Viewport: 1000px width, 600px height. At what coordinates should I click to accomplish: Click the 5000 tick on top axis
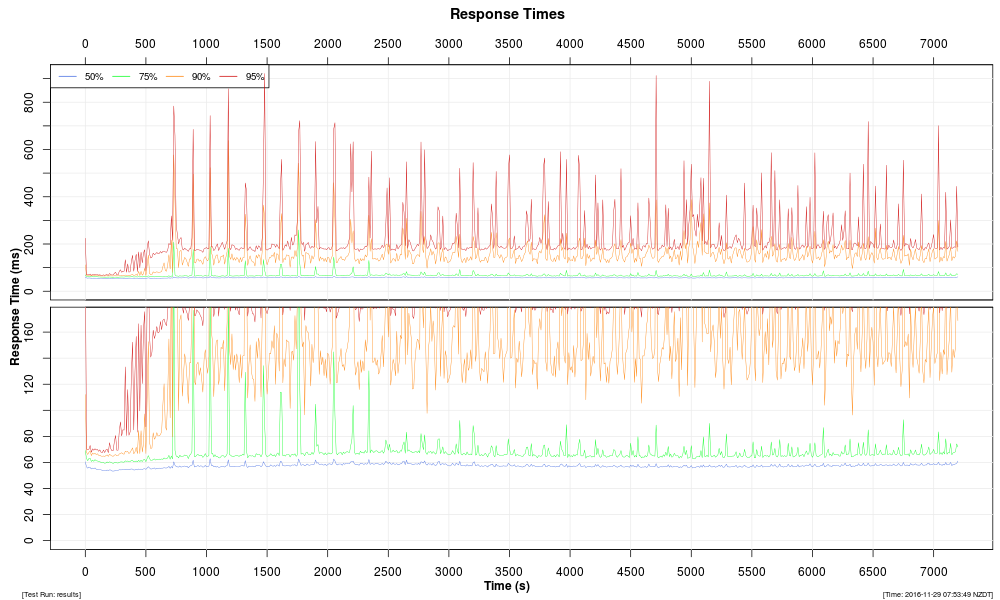point(691,44)
